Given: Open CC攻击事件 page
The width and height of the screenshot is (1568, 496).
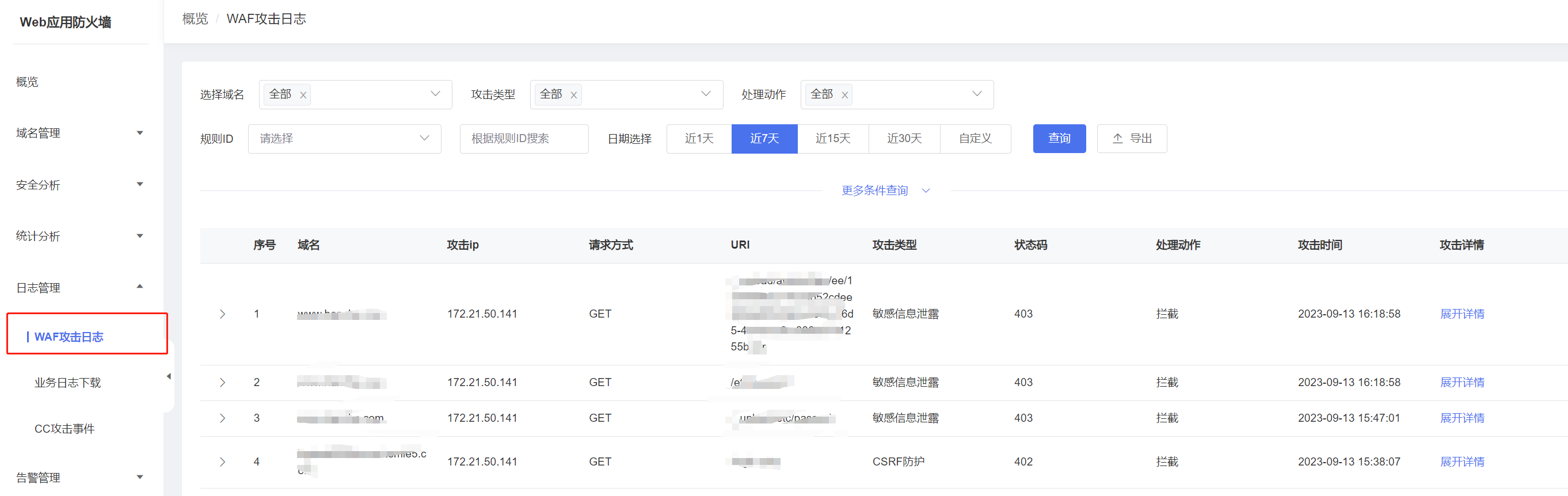Looking at the screenshot, I should [x=64, y=429].
